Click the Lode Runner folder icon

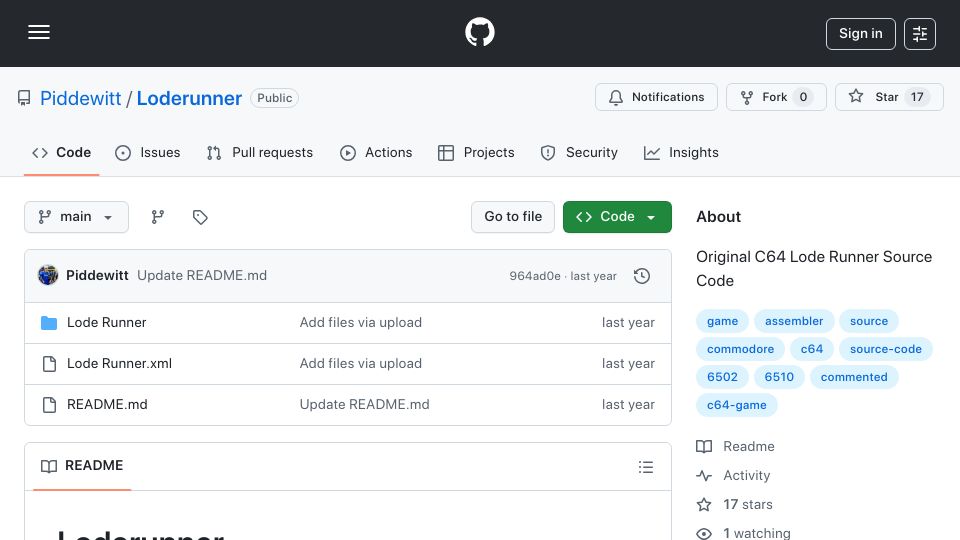49,323
